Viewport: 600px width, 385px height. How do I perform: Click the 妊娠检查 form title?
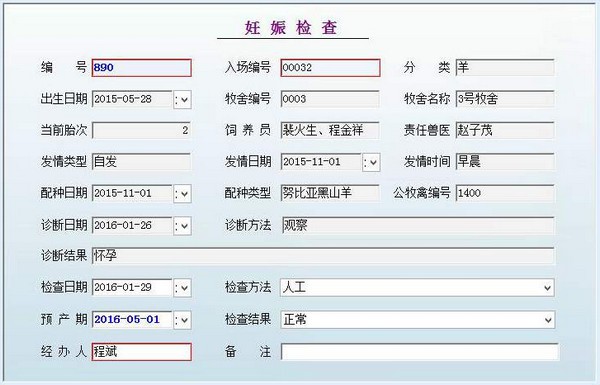(291, 28)
